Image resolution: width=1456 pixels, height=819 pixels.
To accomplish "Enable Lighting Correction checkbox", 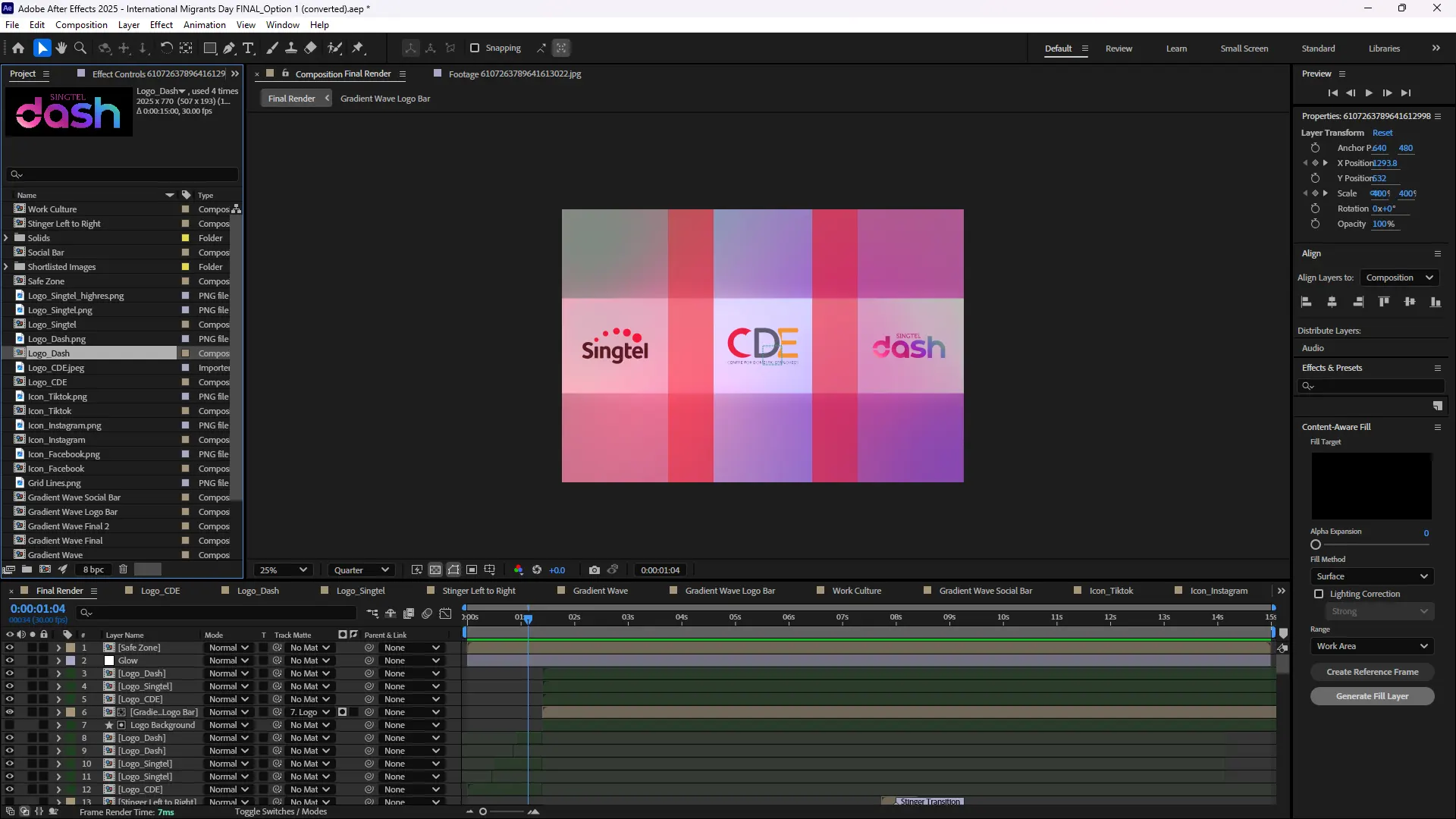I will 1319,594.
